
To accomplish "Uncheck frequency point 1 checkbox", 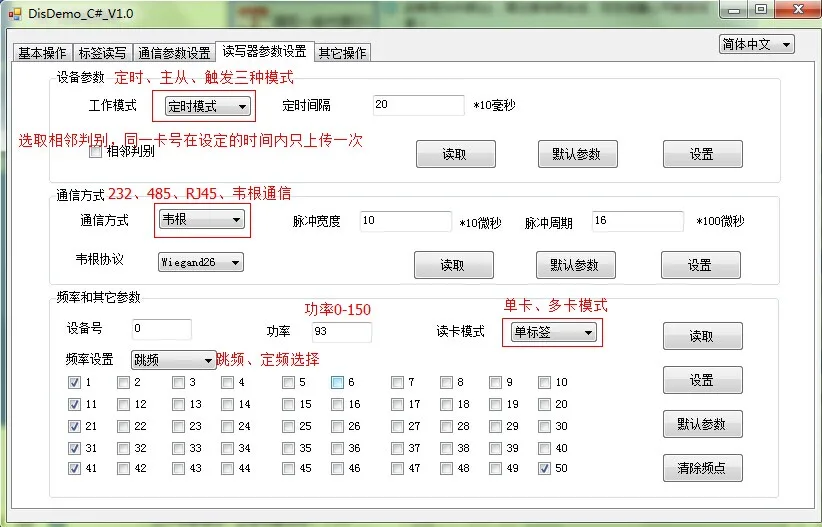I will pyautogui.click(x=74, y=382).
